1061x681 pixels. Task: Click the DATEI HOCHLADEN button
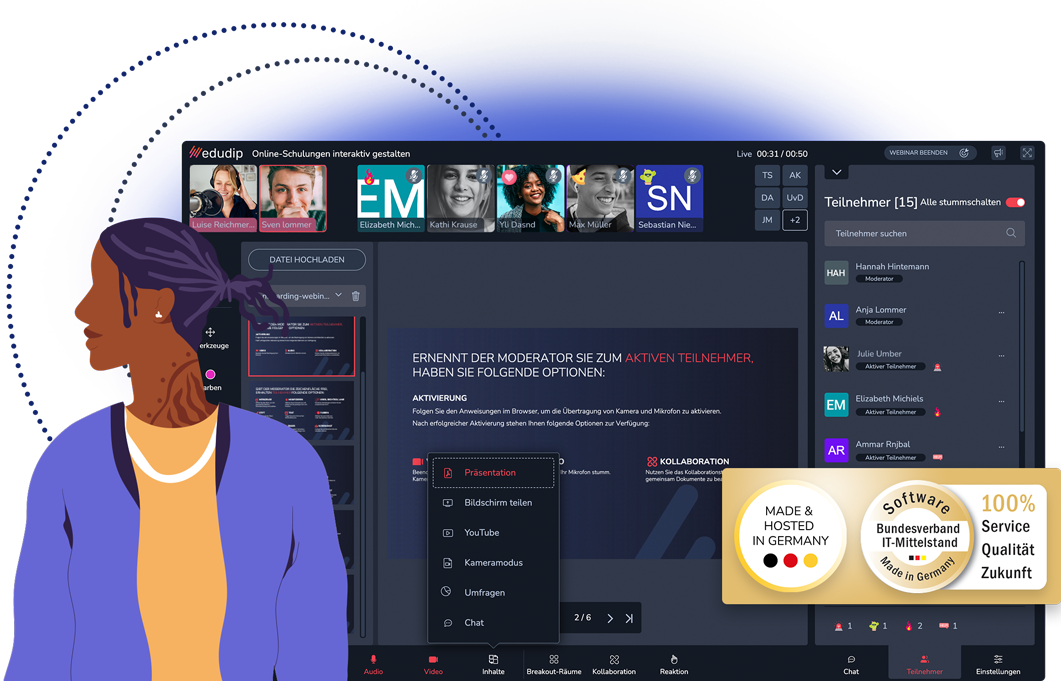tap(307, 260)
